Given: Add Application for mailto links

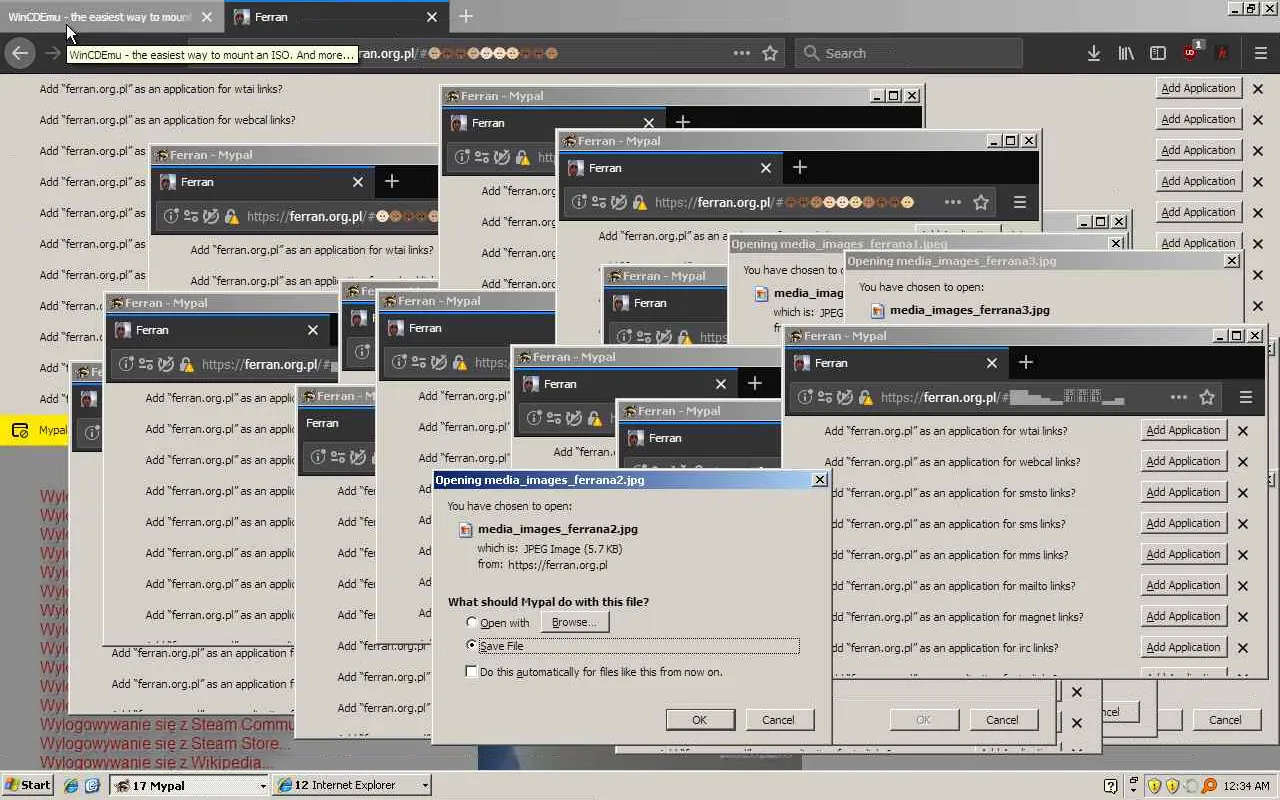Looking at the screenshot, I should point(1184,585).
